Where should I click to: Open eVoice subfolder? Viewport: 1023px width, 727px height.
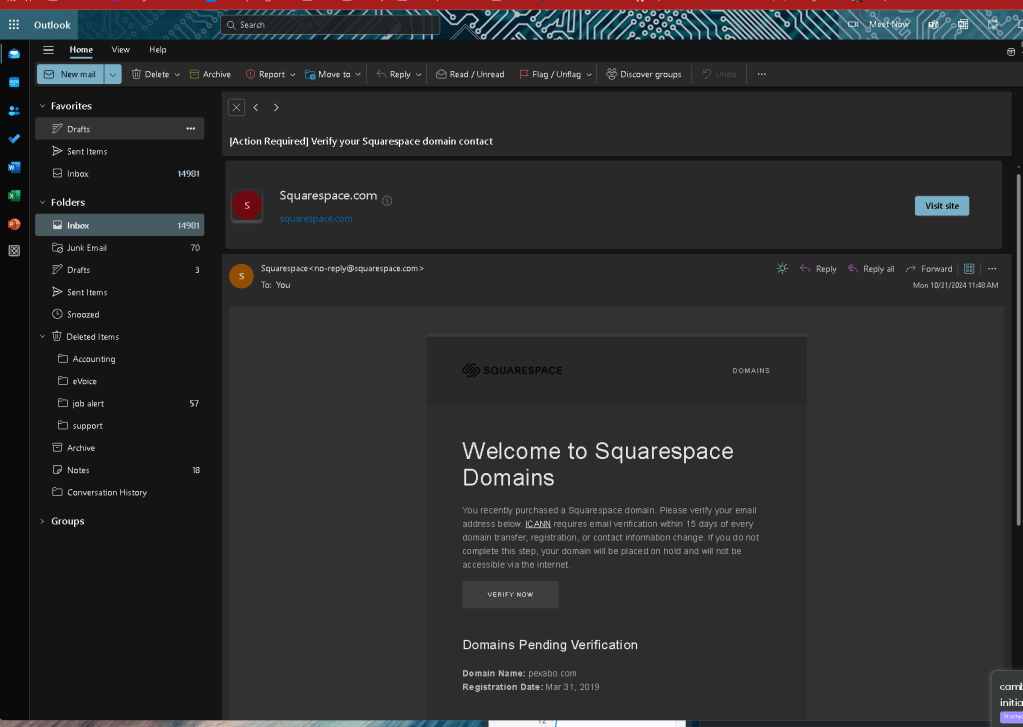[120, 381]
